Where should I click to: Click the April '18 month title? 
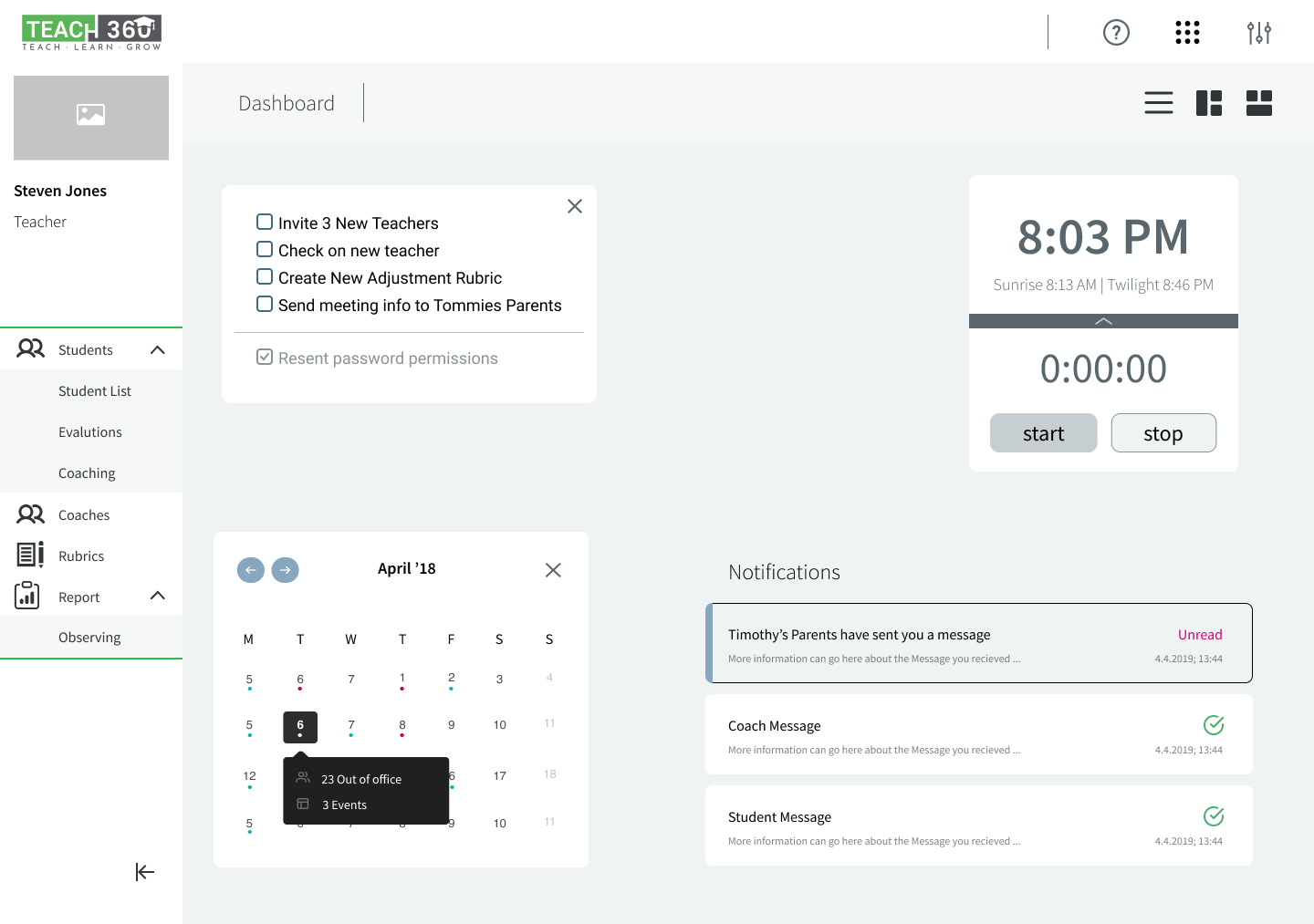click(407, 568)
